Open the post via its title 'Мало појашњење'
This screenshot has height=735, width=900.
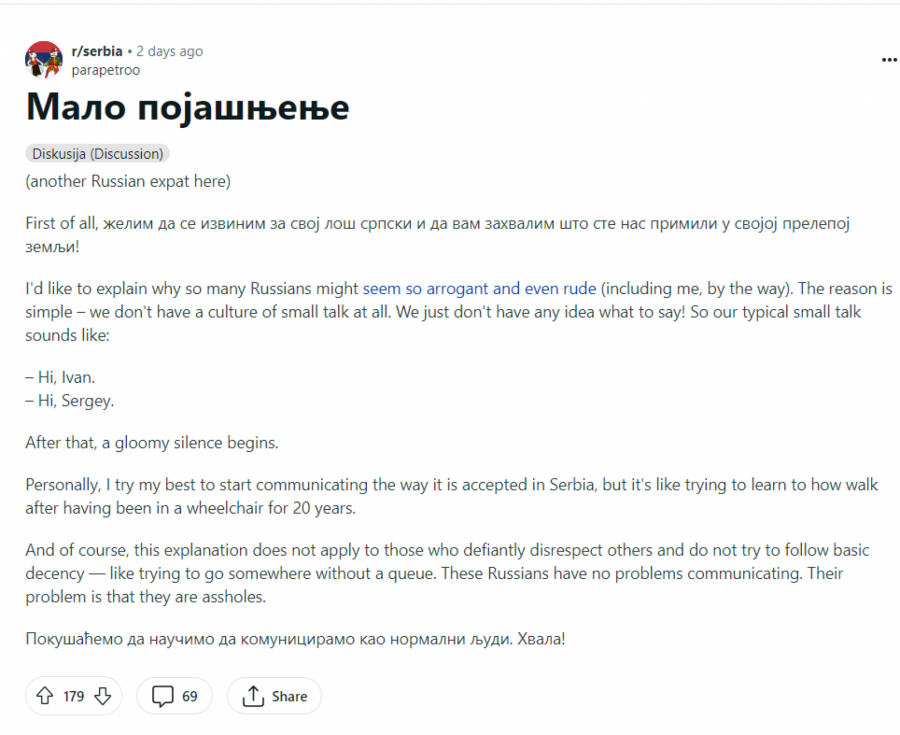[x=187, y=107]
